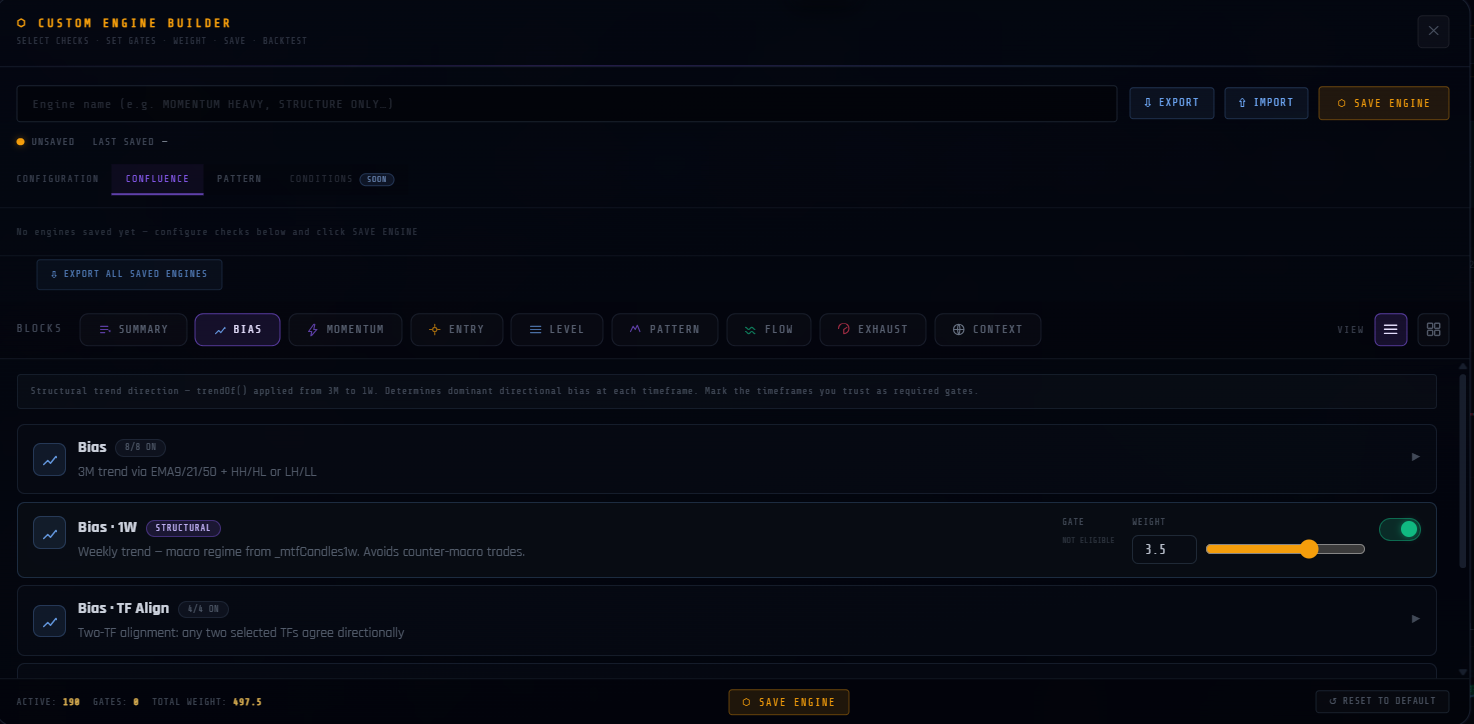Click the Bias row trend icon
Screen dimensions: 1474x724
click(49, 459)
